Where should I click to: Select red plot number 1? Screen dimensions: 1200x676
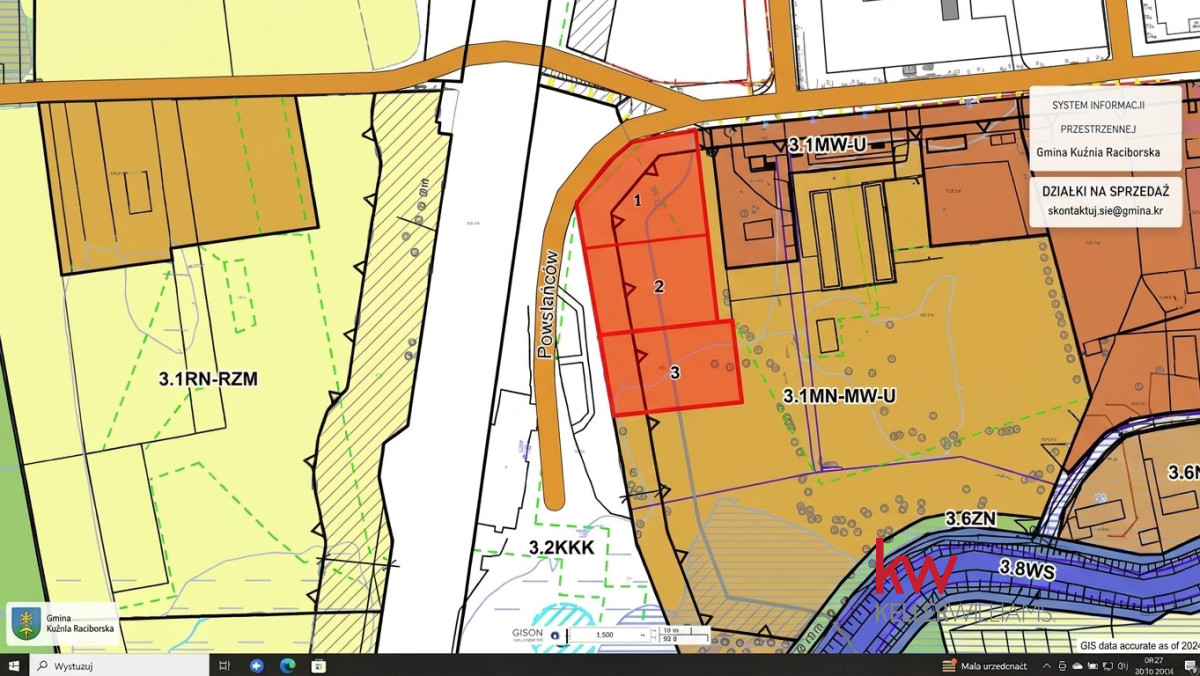(x=637, y=199)
